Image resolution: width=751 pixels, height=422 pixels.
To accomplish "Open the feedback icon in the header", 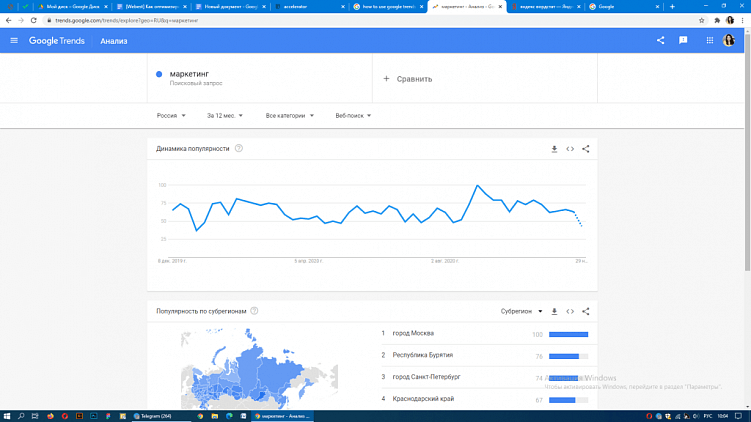I will (x=683, y=41).
